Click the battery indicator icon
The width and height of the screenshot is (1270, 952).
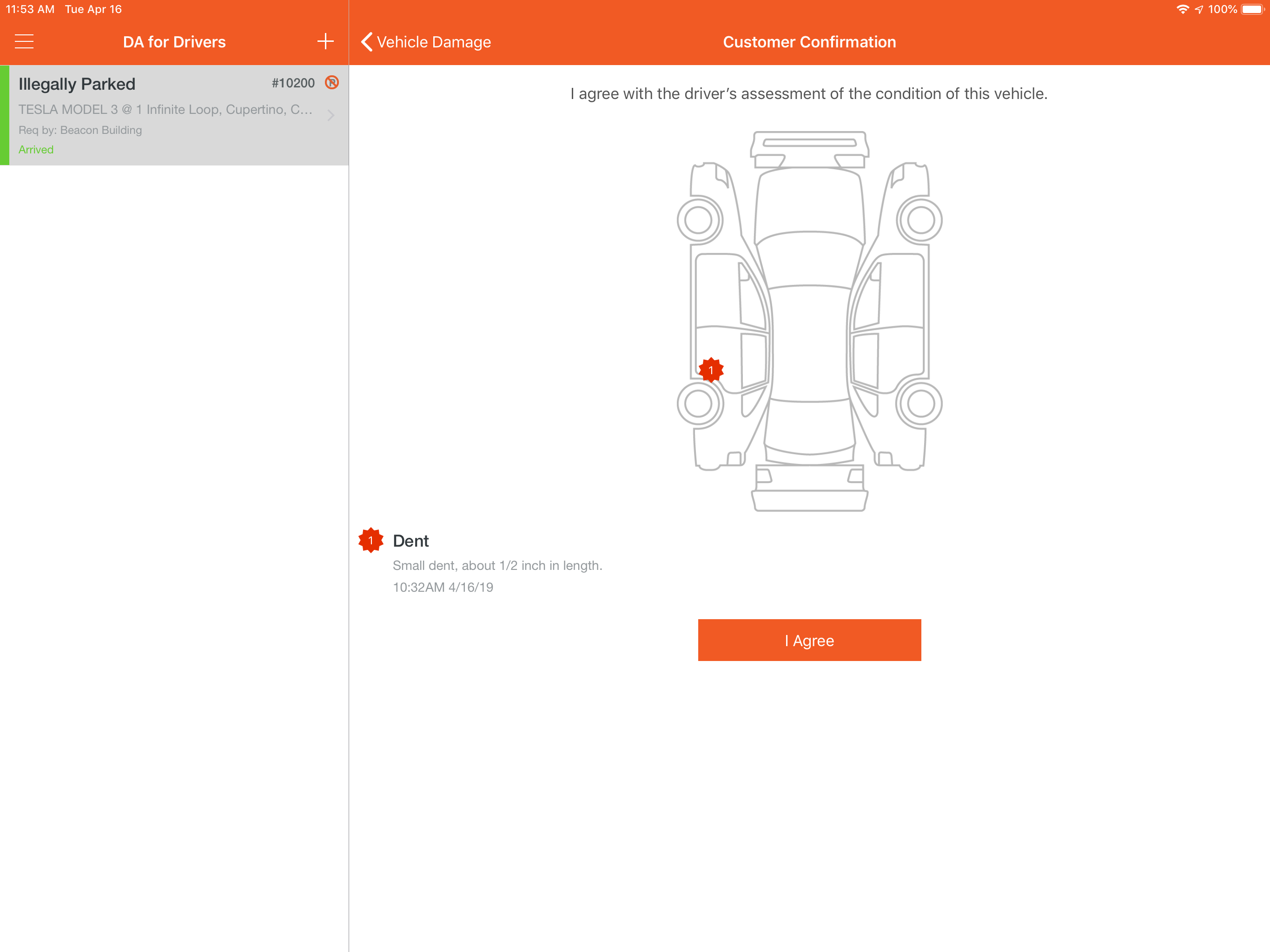(x=1253, y=9)
